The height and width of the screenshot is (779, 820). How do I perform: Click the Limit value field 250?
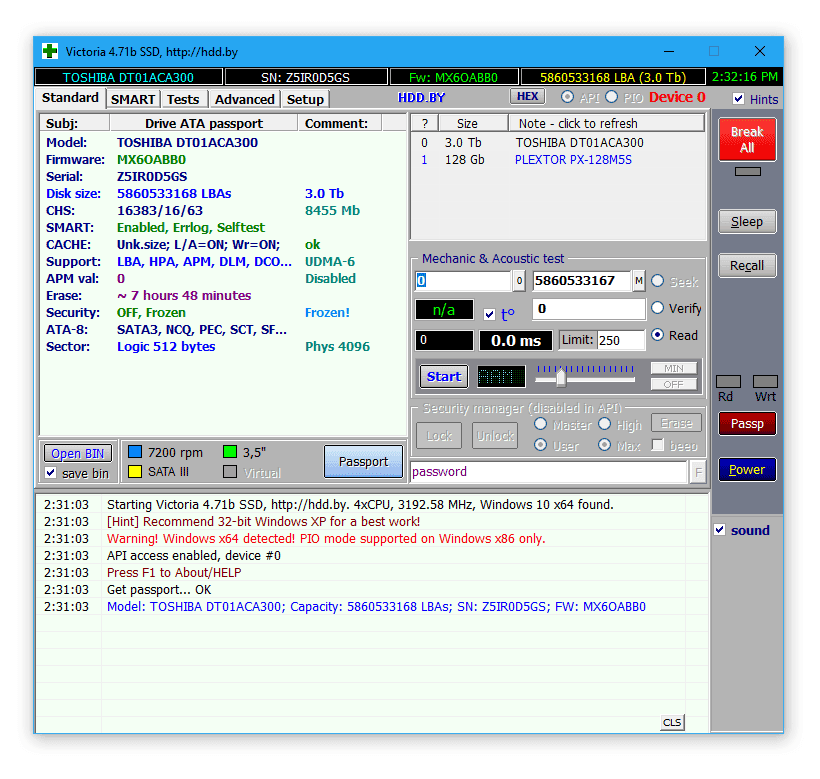click(x=621, y=340)
